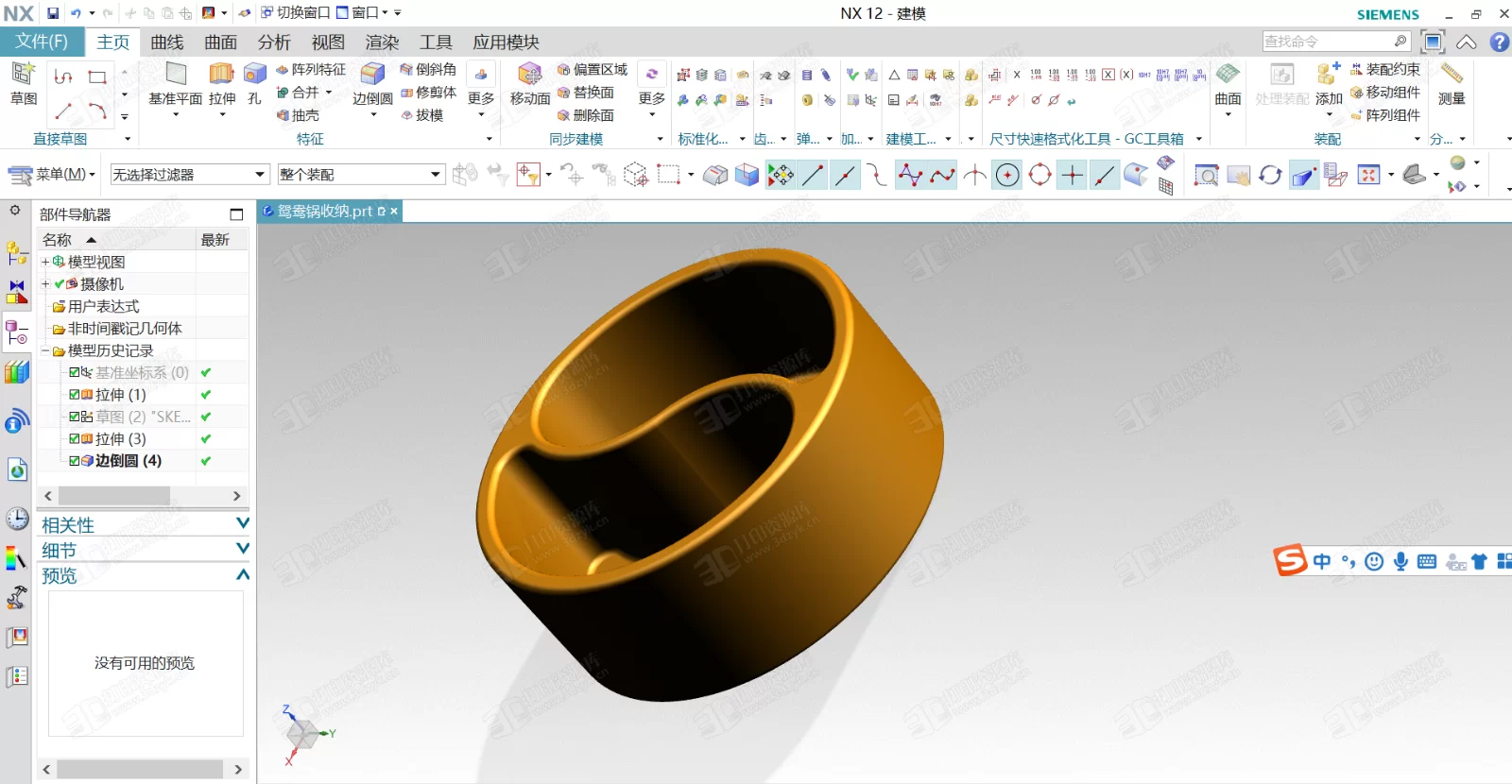Image resolution: width=1512 pixels, height=784 pixels.
Task: Click the Chamfer (倒斜角) tool
Action: click(428, 70)
